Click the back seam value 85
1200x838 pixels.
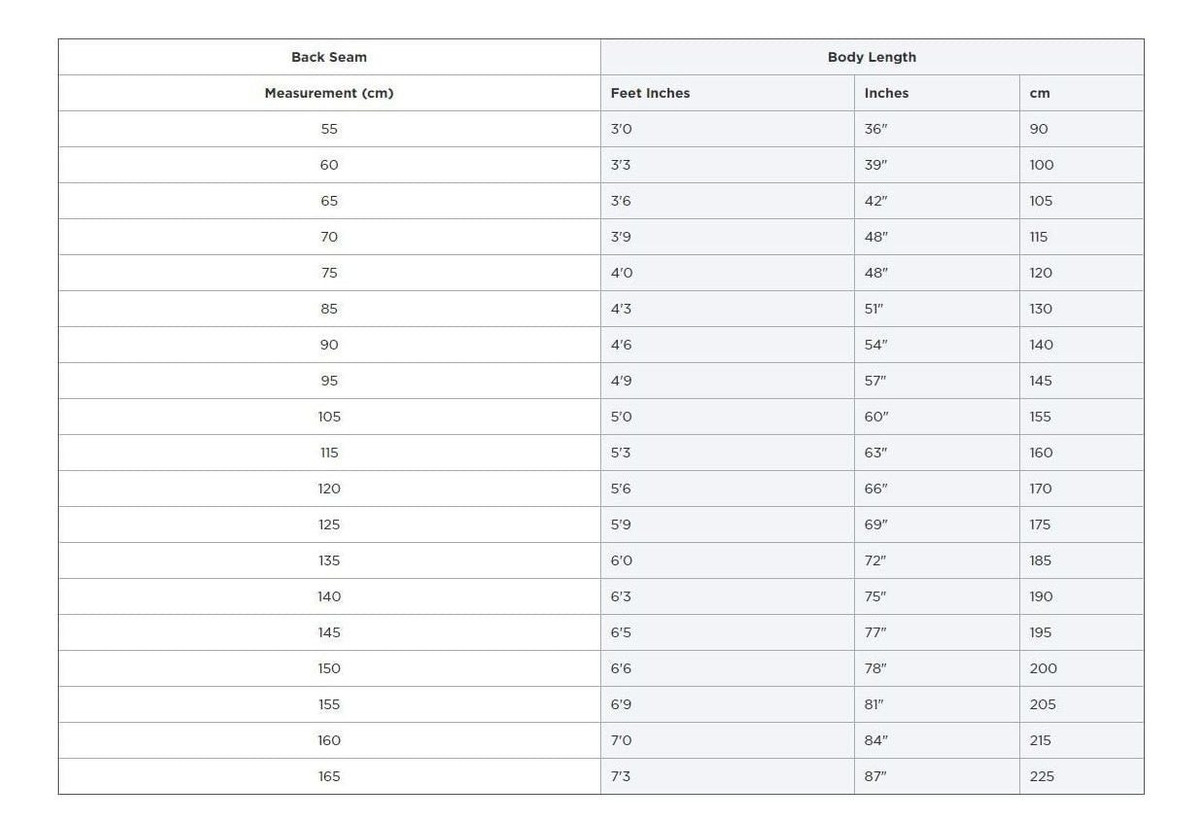[x=329, y=309]
